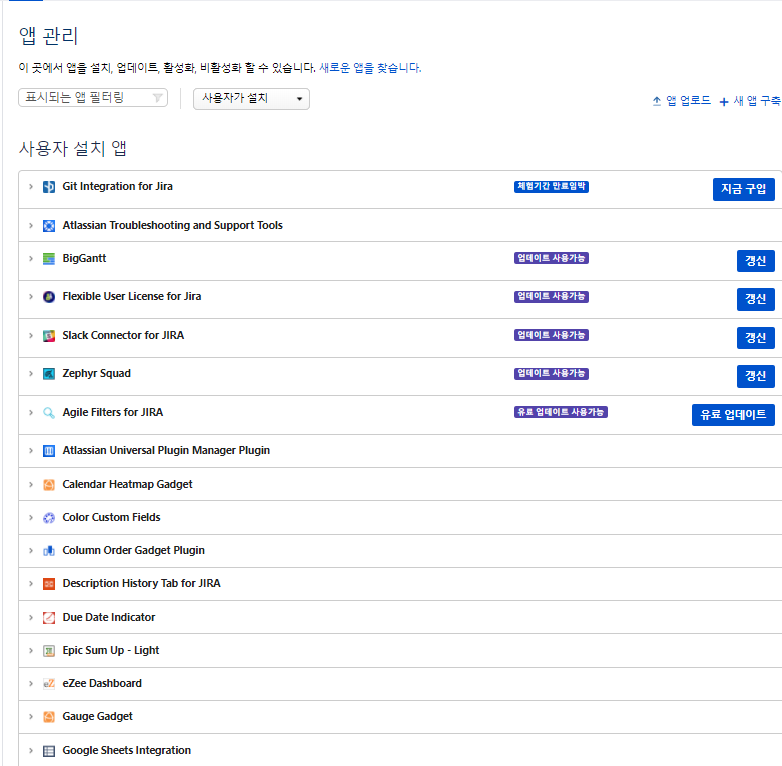This screenshot has width=782, height=766.
Task: Click the 새 앱 구축 link
Action: tap(751, 101)
